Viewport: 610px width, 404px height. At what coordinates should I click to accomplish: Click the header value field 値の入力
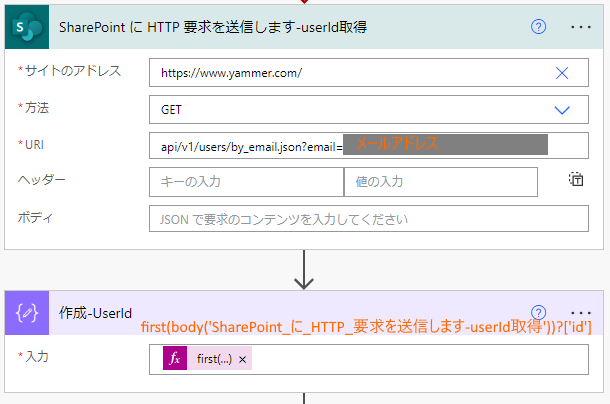pyautogui.click(x=441, y=182)
